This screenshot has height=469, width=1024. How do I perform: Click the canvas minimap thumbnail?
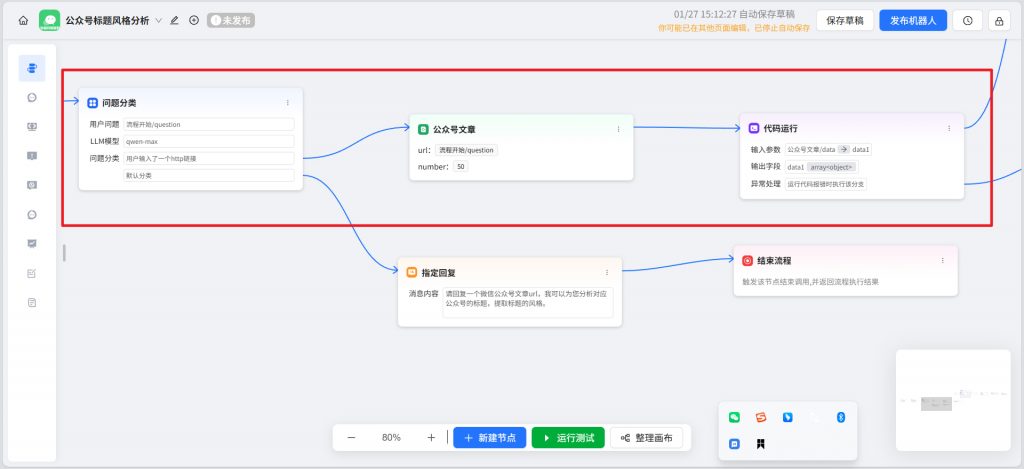(x=953, y=400)
